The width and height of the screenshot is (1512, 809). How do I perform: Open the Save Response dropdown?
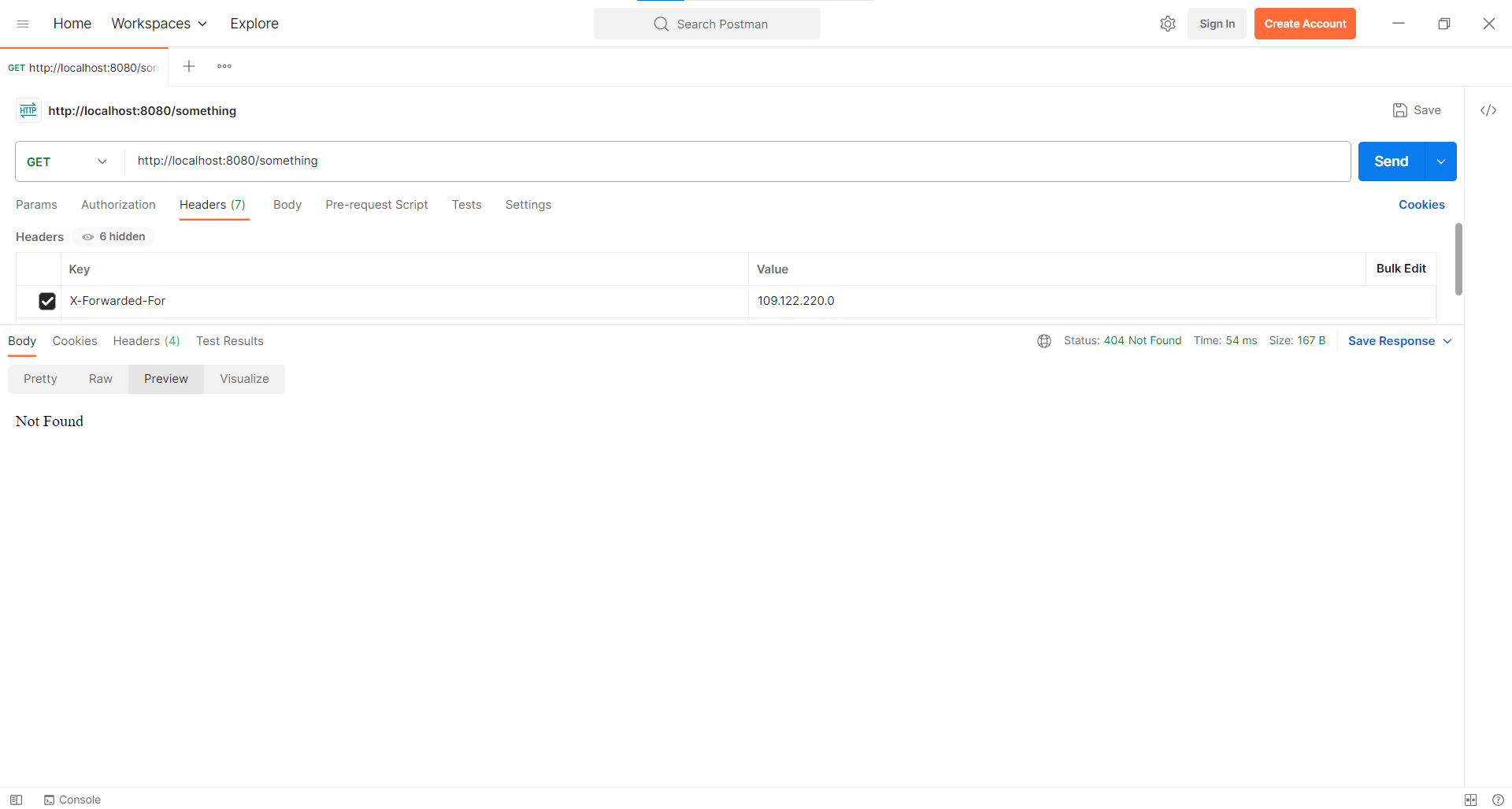click(x=1400, y=341)
